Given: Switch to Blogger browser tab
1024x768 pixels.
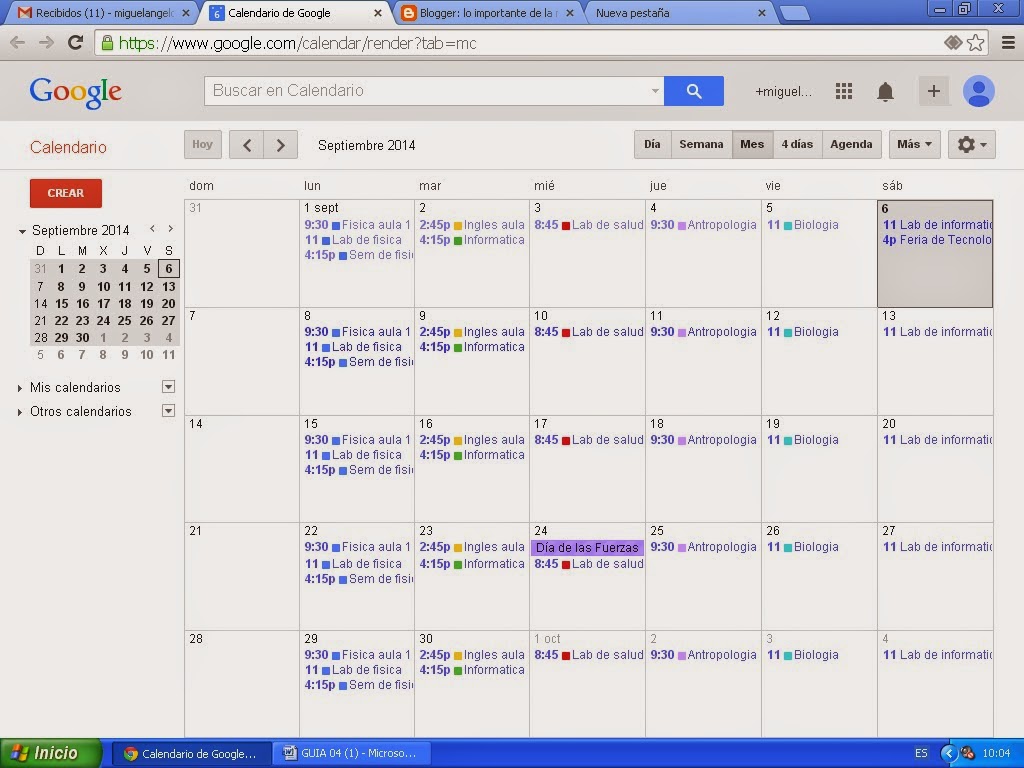Looking at the screenshot, I should click(487, 13).
